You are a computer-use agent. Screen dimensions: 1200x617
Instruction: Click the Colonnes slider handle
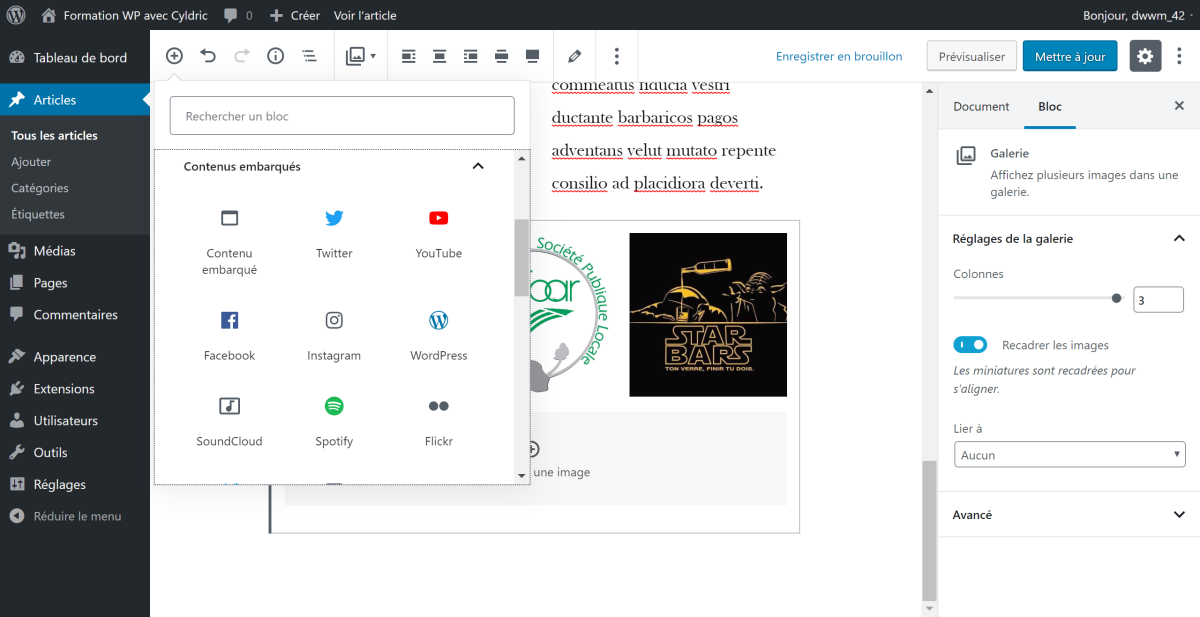pyautogui.click(x=1117, y=298)
